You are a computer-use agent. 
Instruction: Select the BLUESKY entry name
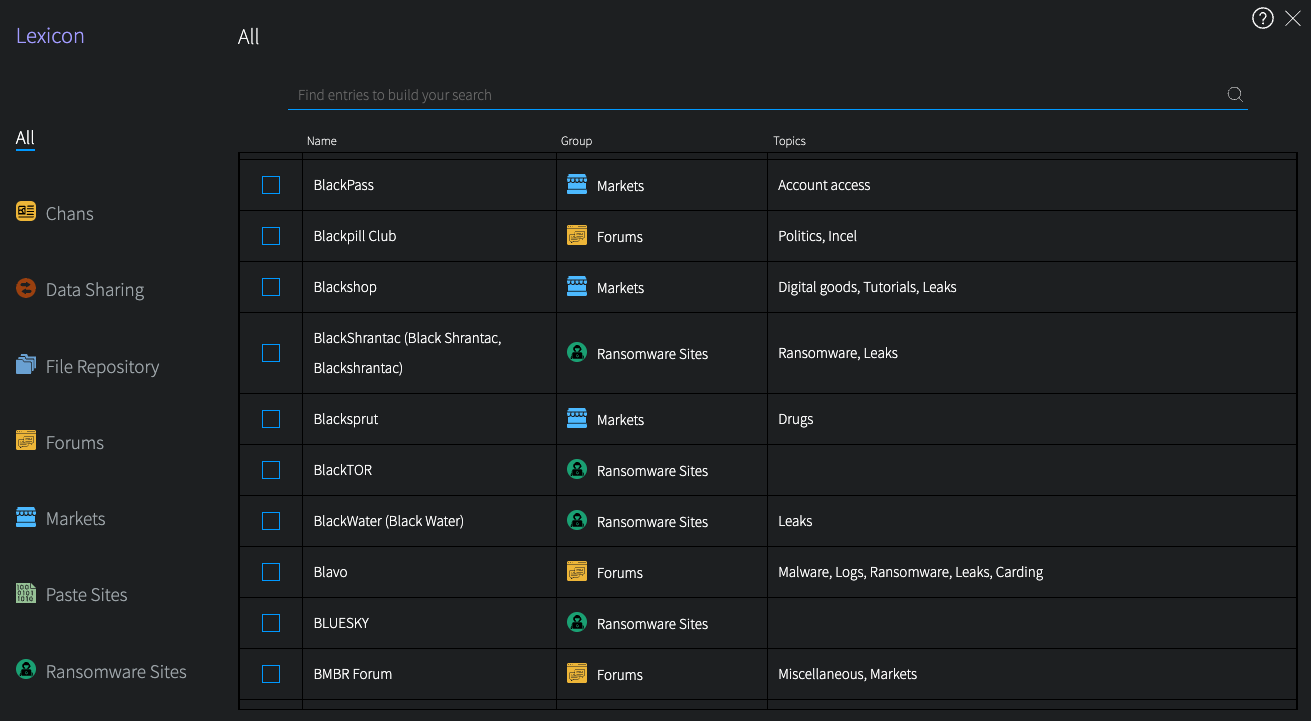[342, 623]
